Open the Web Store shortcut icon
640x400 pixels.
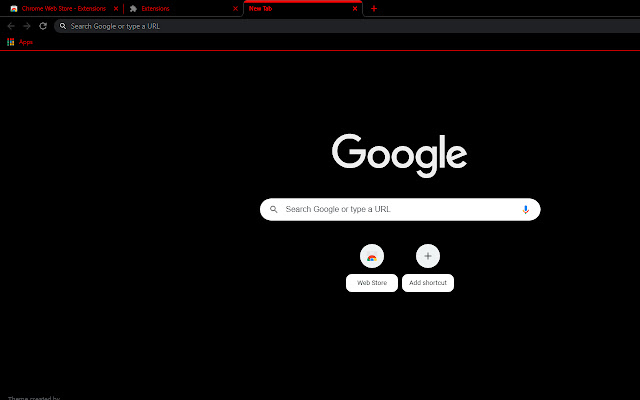372,256
